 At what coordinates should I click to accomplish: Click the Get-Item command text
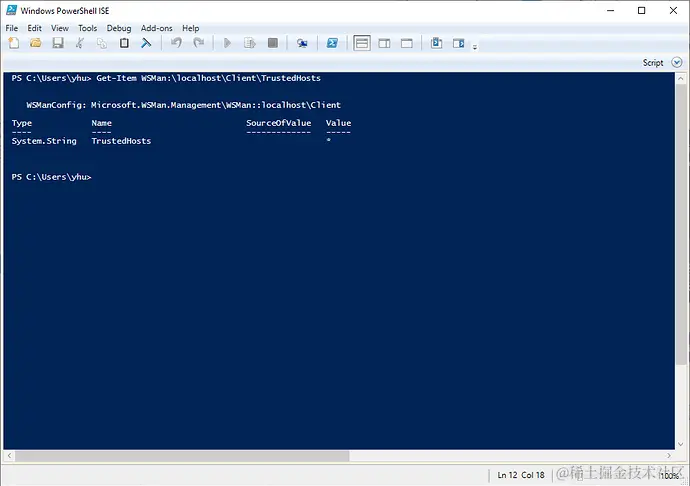[209, 78]
